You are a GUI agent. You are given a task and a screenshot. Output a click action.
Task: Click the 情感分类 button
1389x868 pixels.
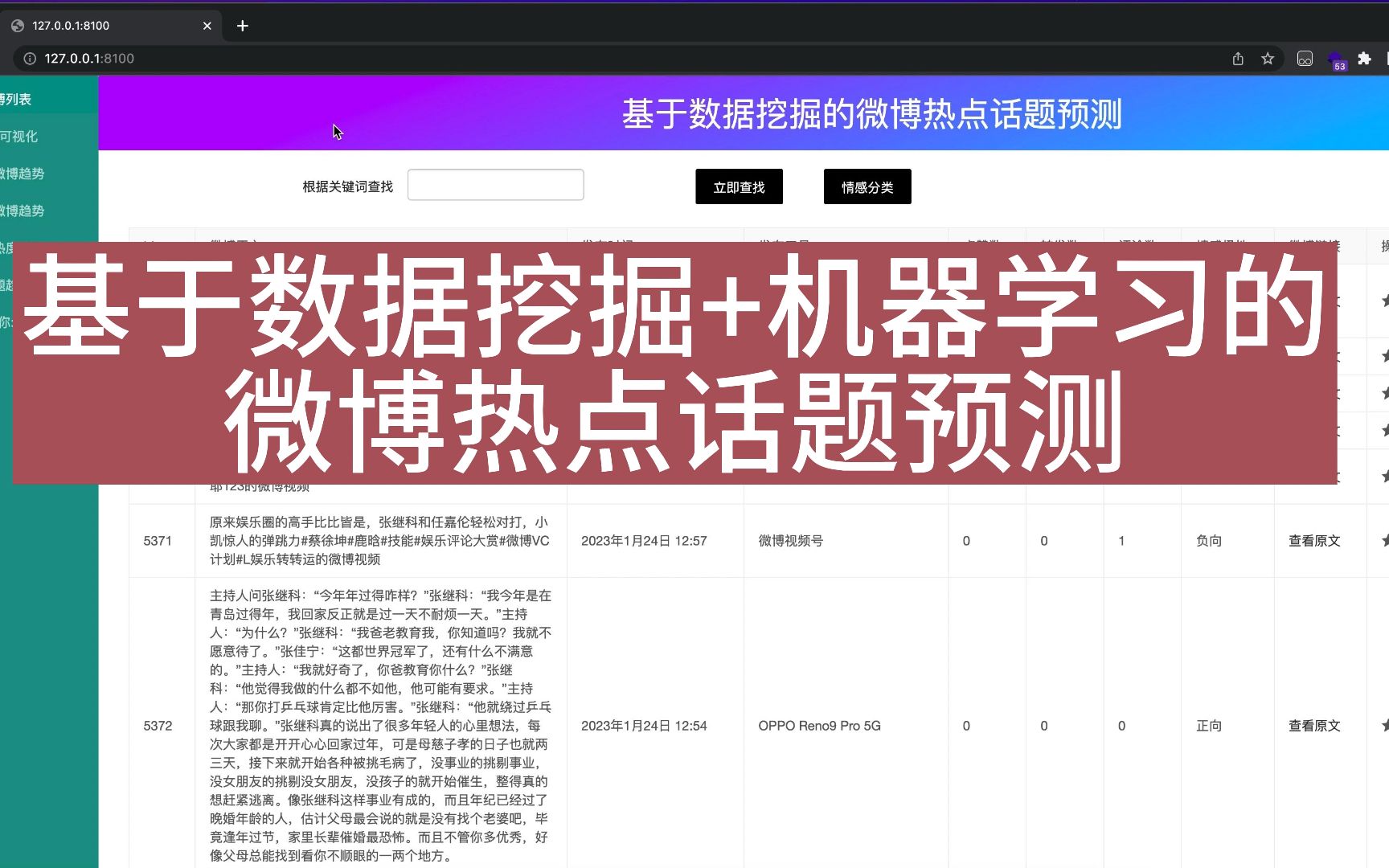point(867,186)
